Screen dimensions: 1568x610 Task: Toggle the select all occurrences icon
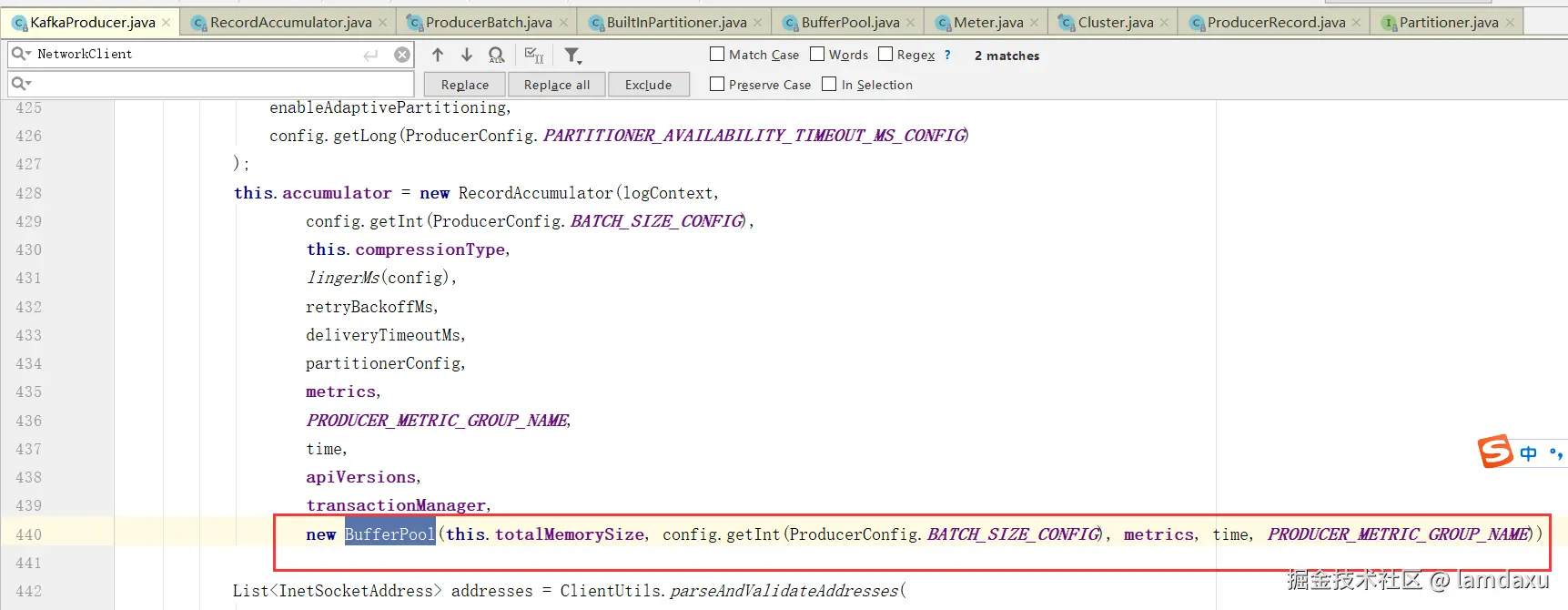(535, 56)
